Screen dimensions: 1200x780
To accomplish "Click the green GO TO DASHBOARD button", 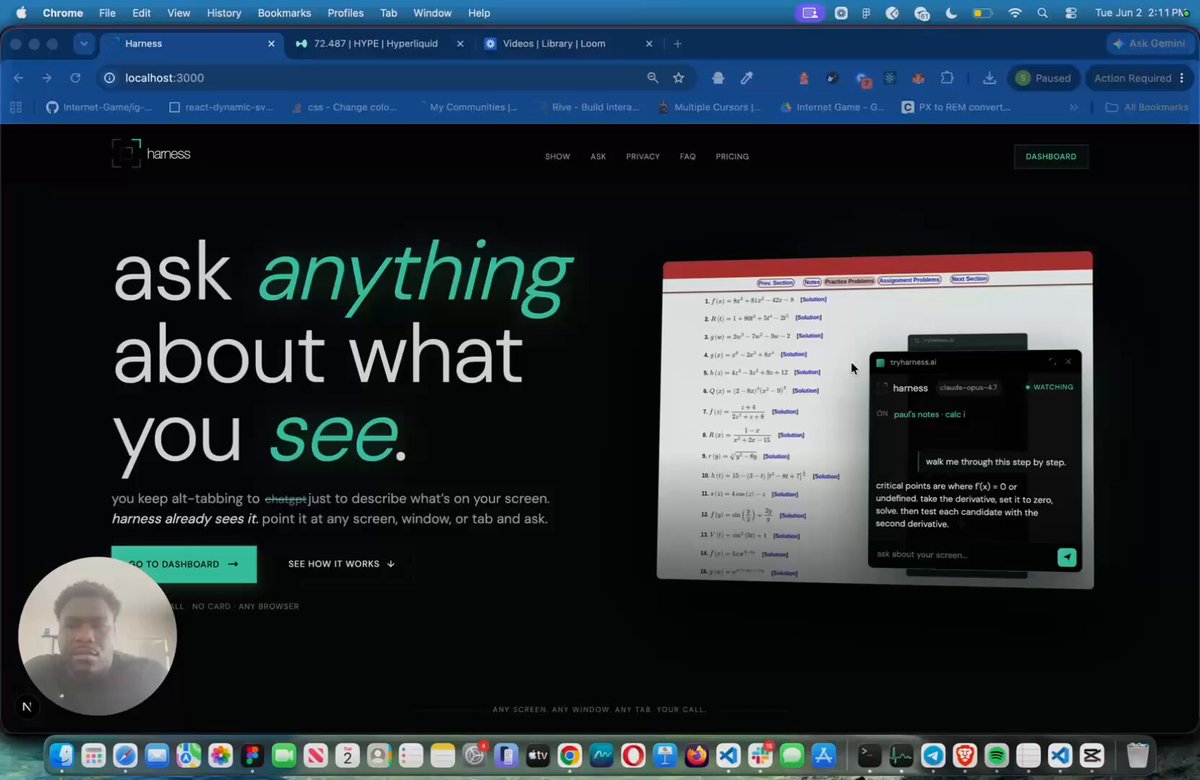I will point(184,564).
